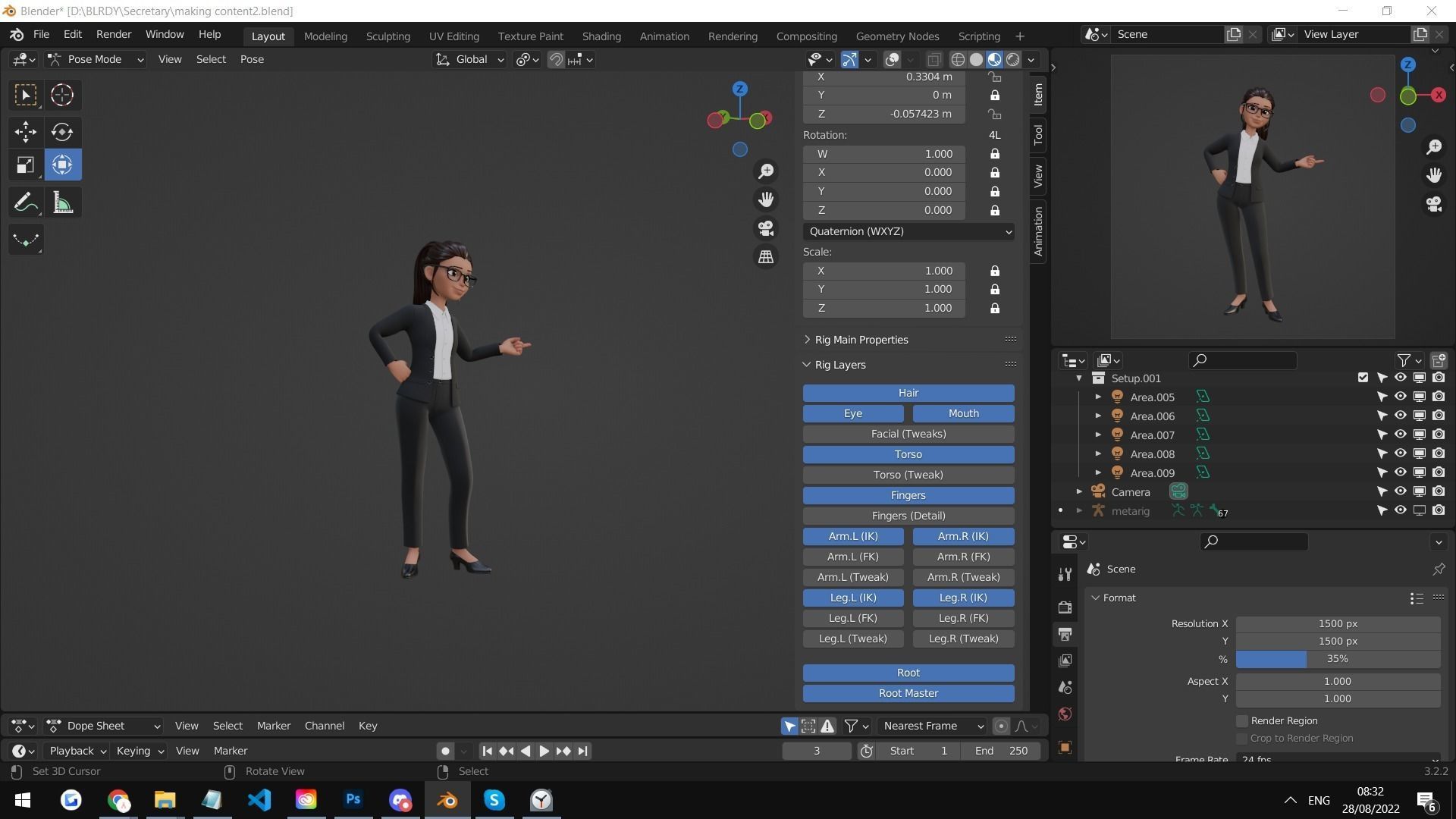
Task: Expand the Area.007 tree item
Action: pos(1098,435)
